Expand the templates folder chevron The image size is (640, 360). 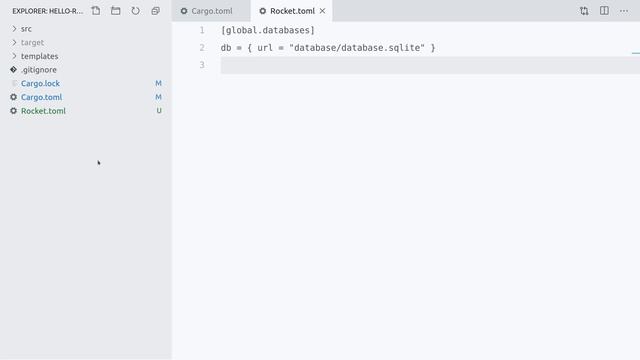click(14, 56)
